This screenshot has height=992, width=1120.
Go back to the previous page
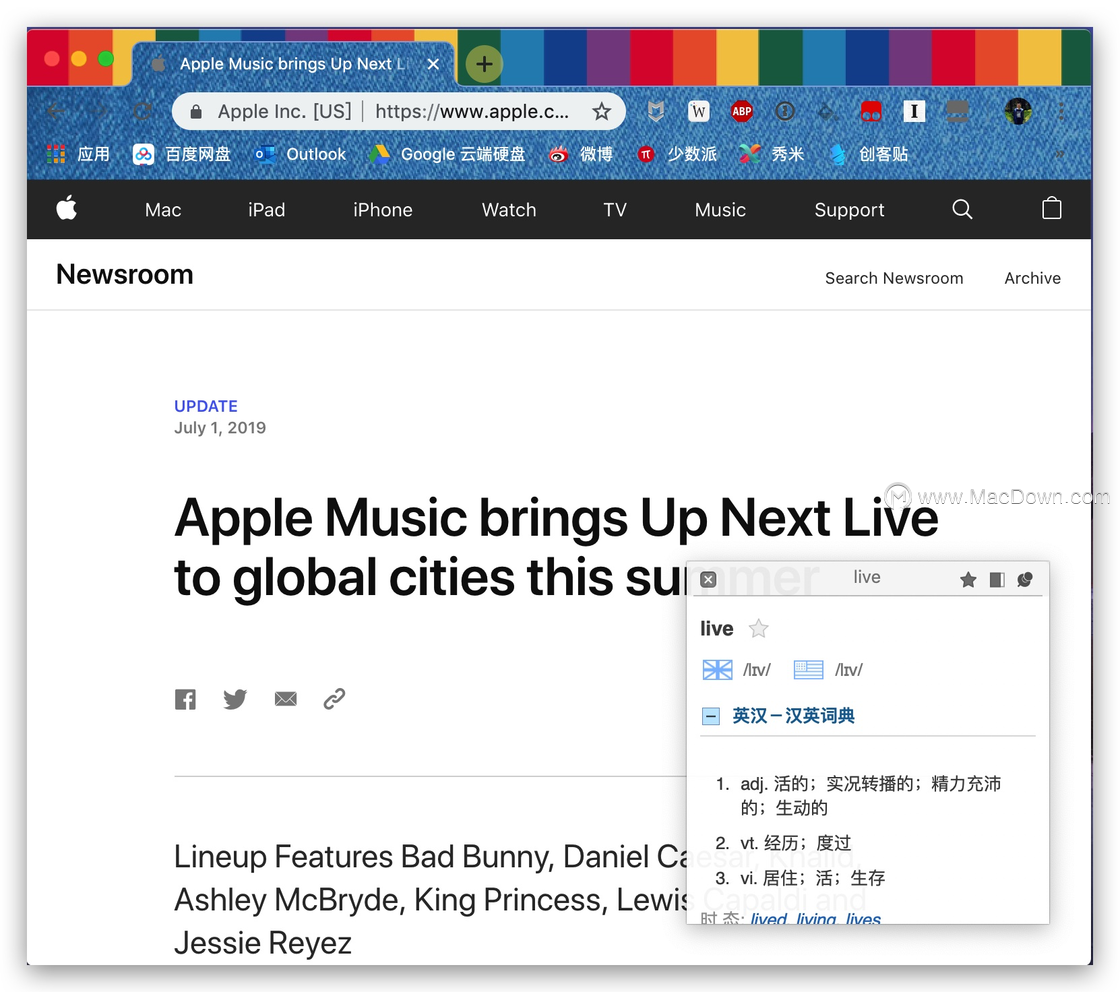tap(56, 111)
